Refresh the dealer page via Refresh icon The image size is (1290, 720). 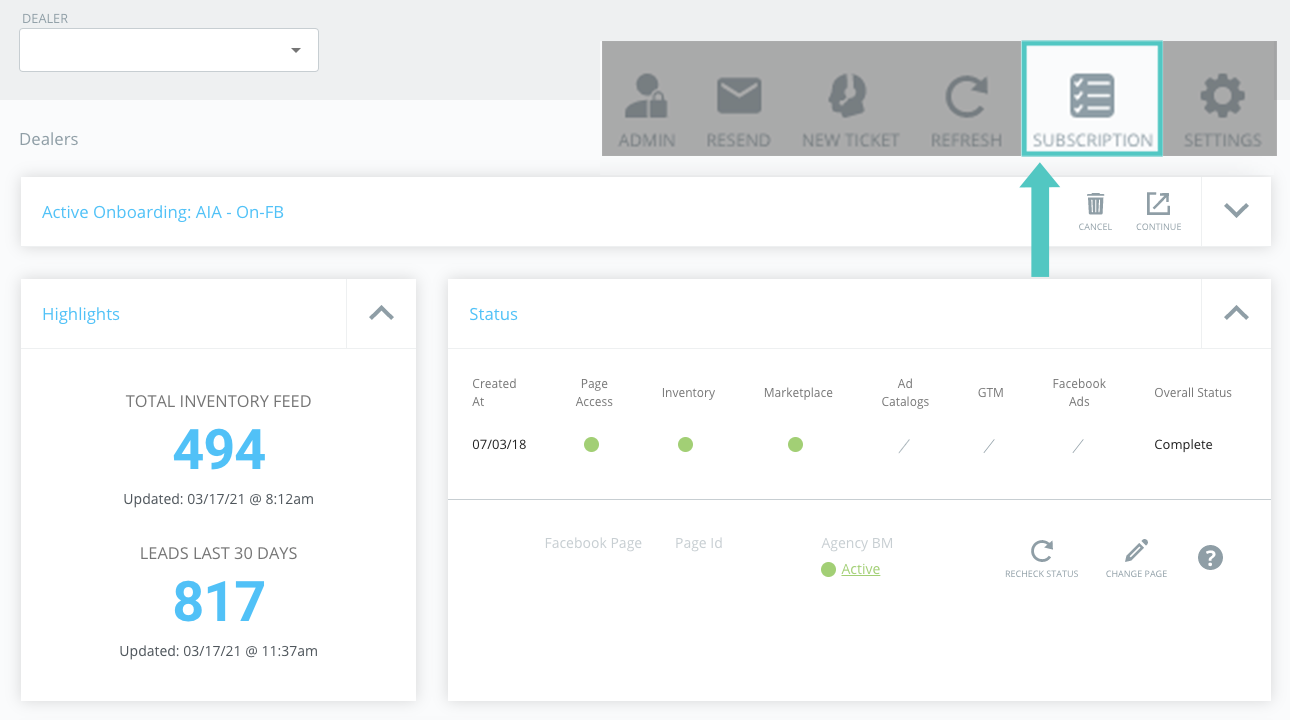[x=966, y=98]
